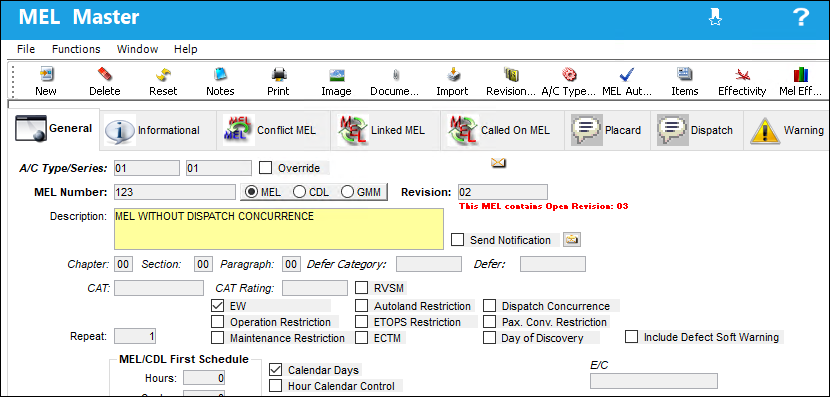Viewport: 830px width, 397px height.
Task: Click the Defer Category field
Action: click(x=429, y=264)
